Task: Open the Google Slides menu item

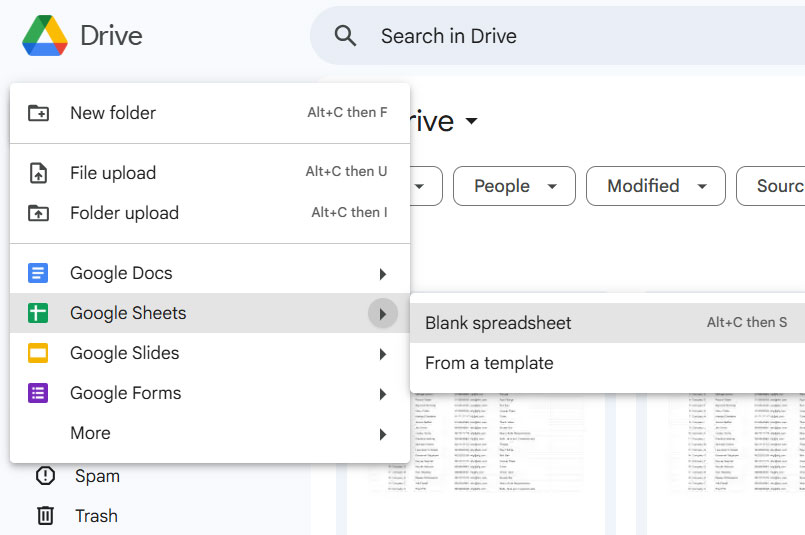Action: 210,353
